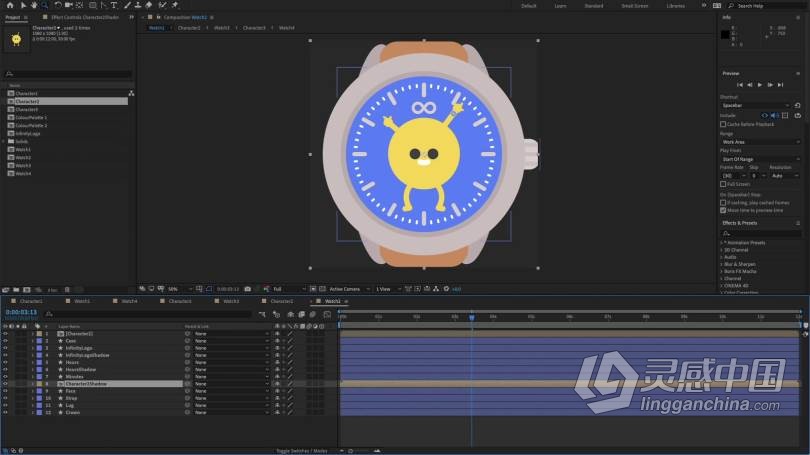Select Character3 in the Project panel
The height and width of the screenshot is (455, 810).
(x=27, y=109)
